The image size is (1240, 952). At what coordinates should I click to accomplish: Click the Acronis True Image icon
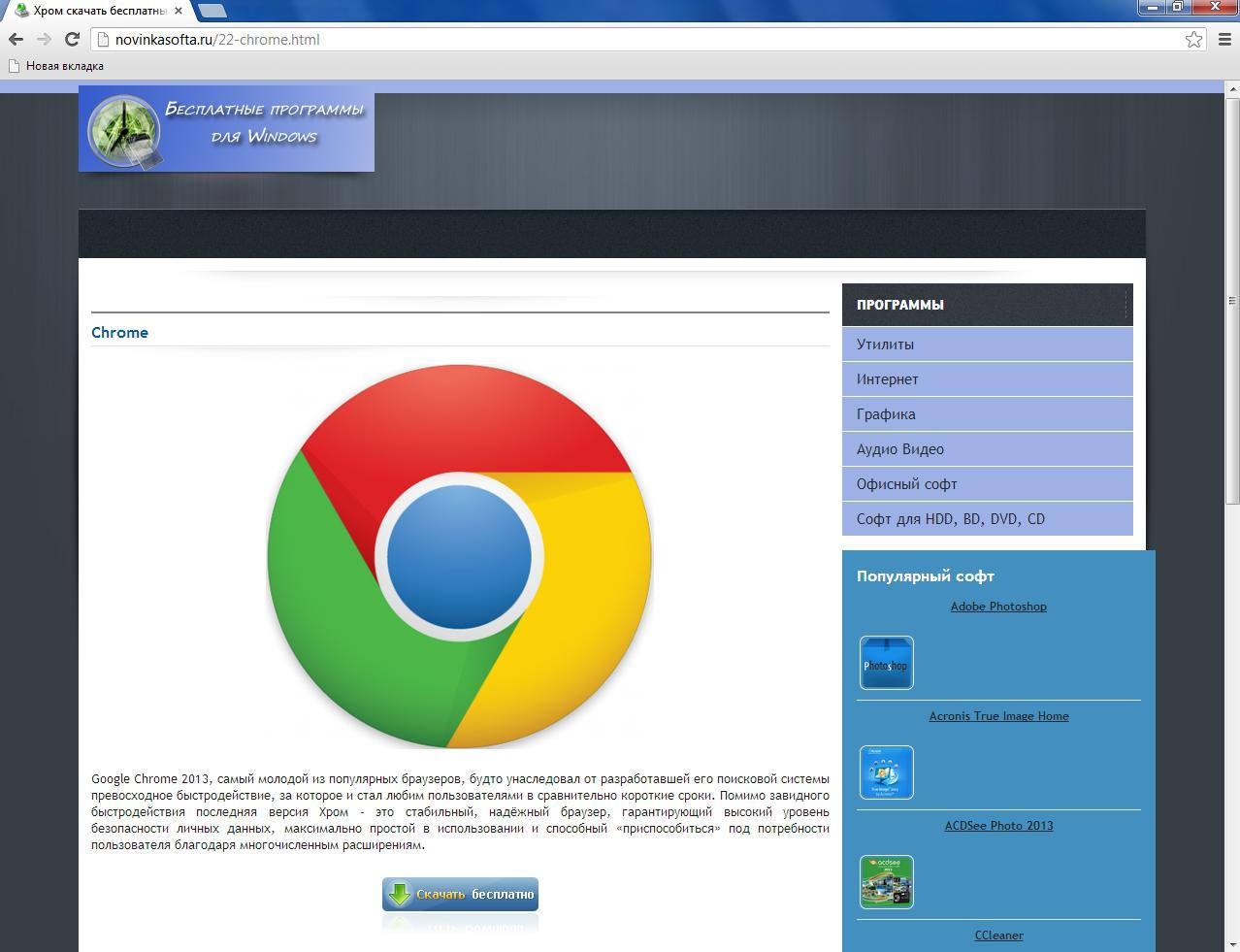click(886, 772)
